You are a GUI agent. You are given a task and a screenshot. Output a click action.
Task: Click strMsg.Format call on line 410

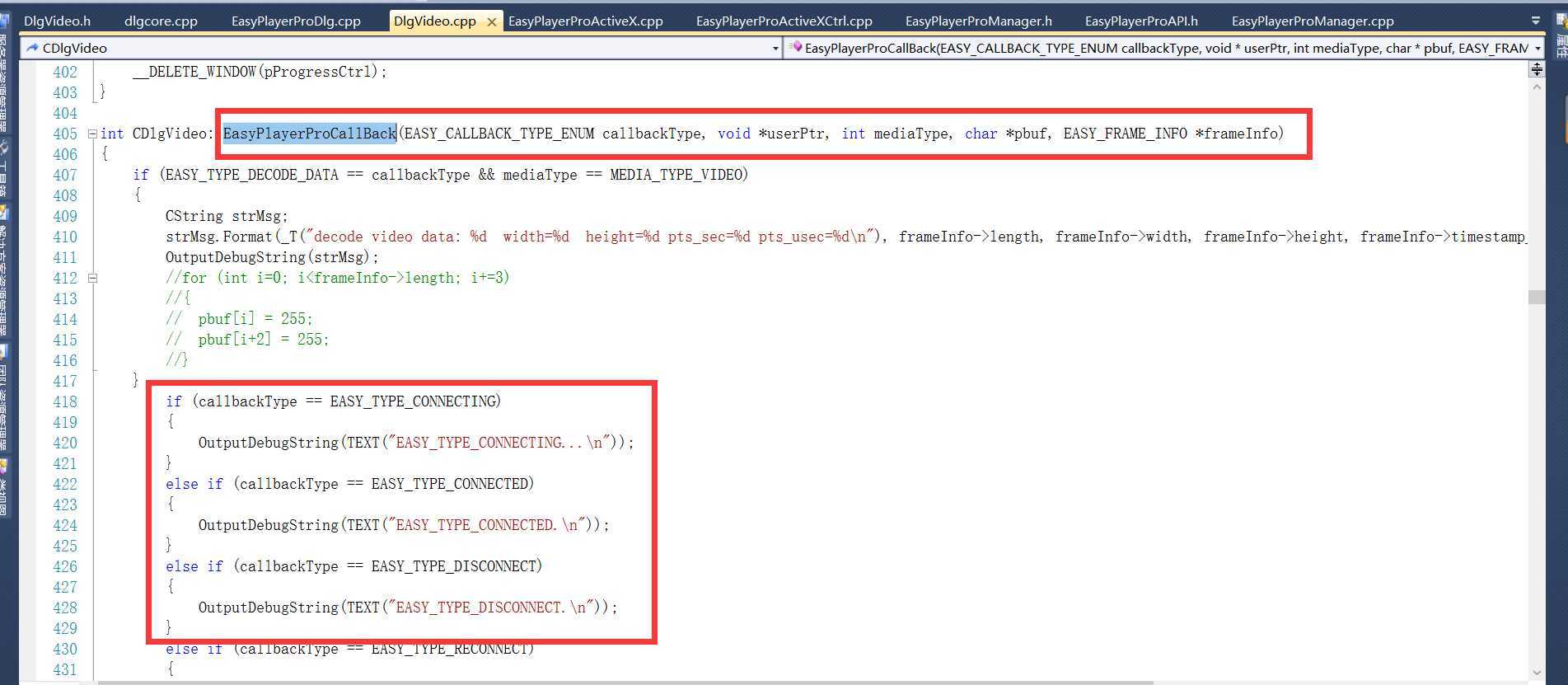219,237
